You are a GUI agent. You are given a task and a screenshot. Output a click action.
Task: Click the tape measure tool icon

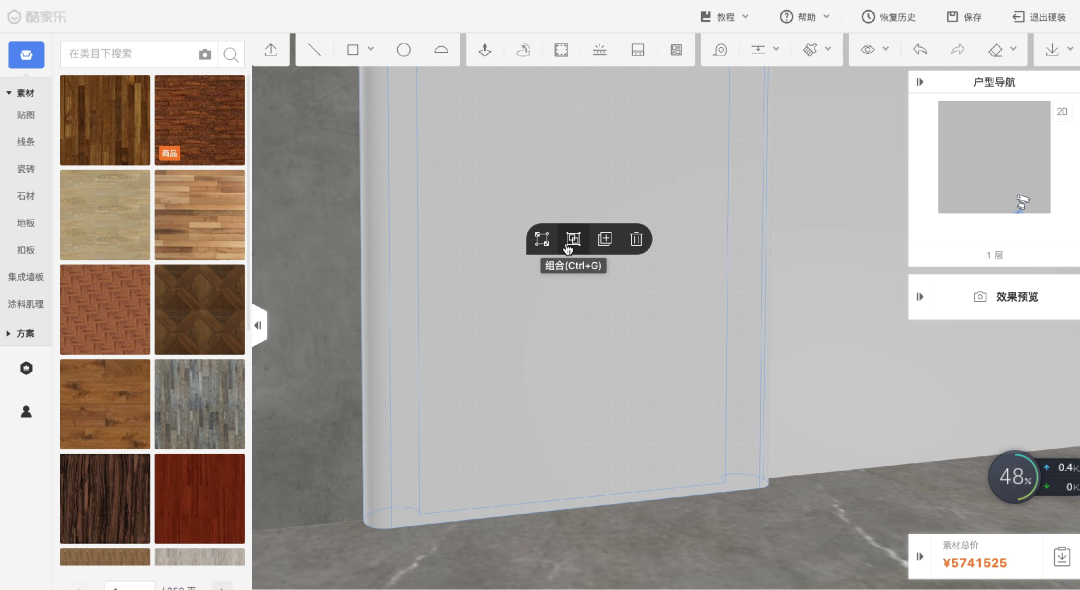(x=720, y=50)
